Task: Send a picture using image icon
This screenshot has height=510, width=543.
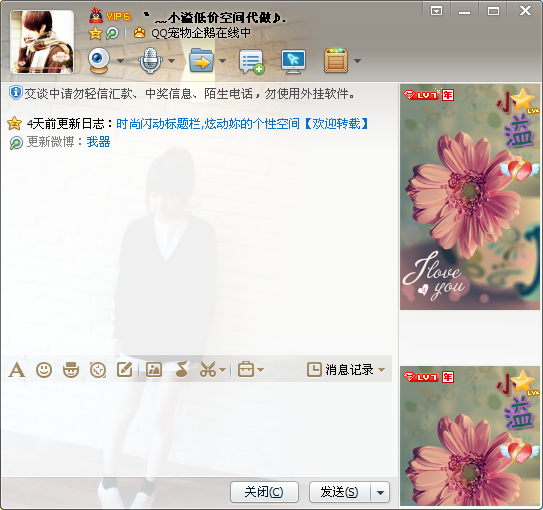Action: (x=154, y=370)
